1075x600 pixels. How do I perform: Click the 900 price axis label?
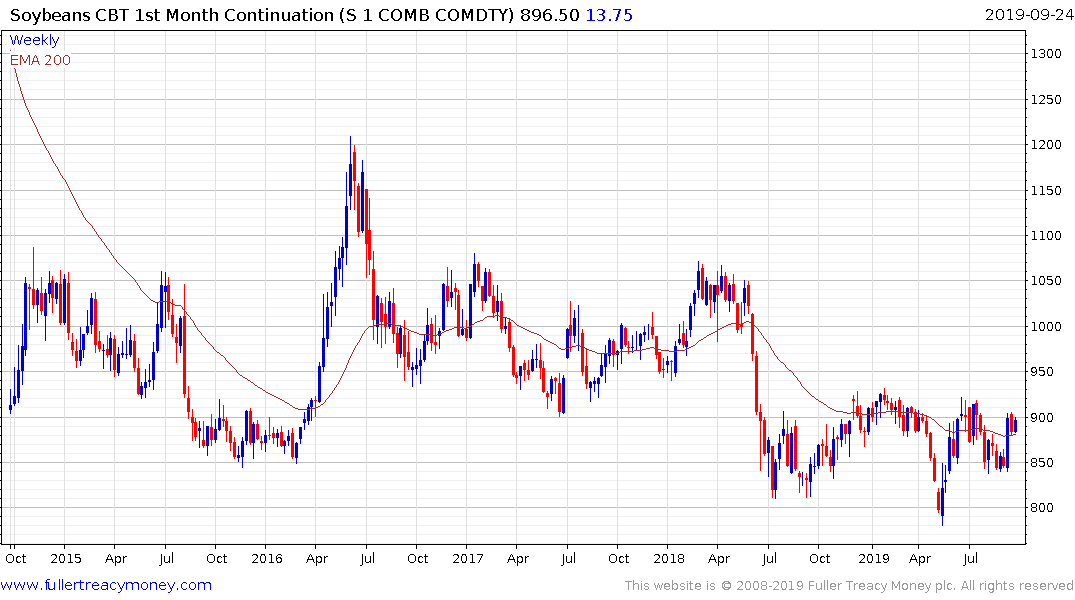point(1043,418)
